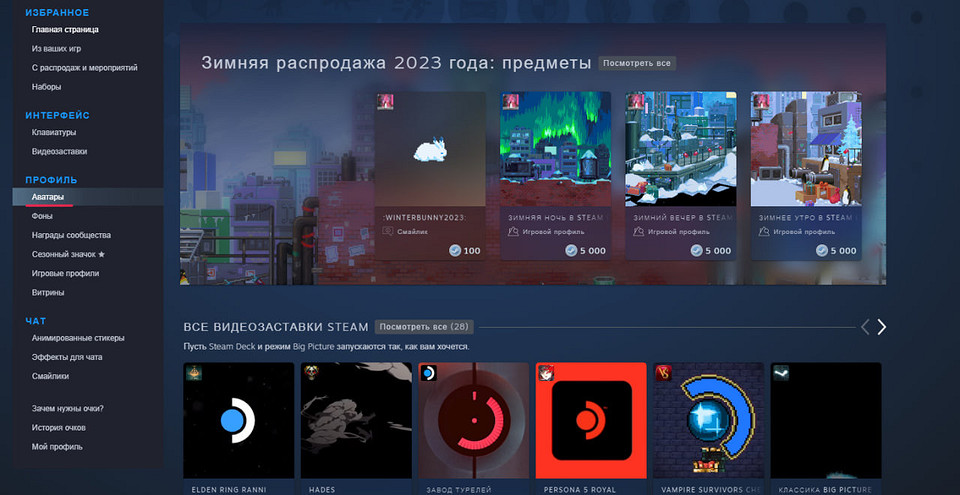Click Посмотреть все (28) for startup videos

point(424,327)
